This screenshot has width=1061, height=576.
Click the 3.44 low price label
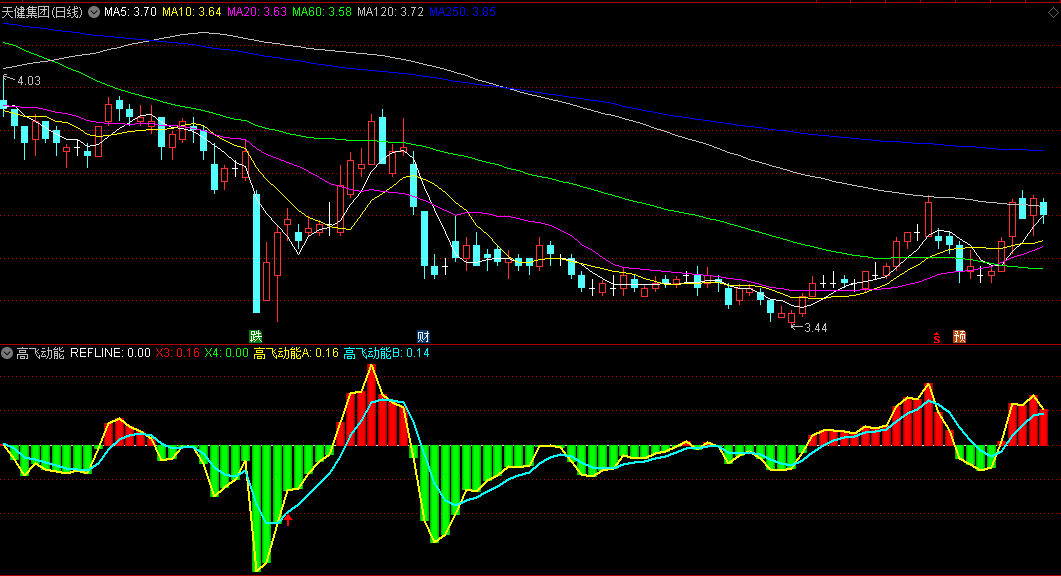(x=815, y=328)
